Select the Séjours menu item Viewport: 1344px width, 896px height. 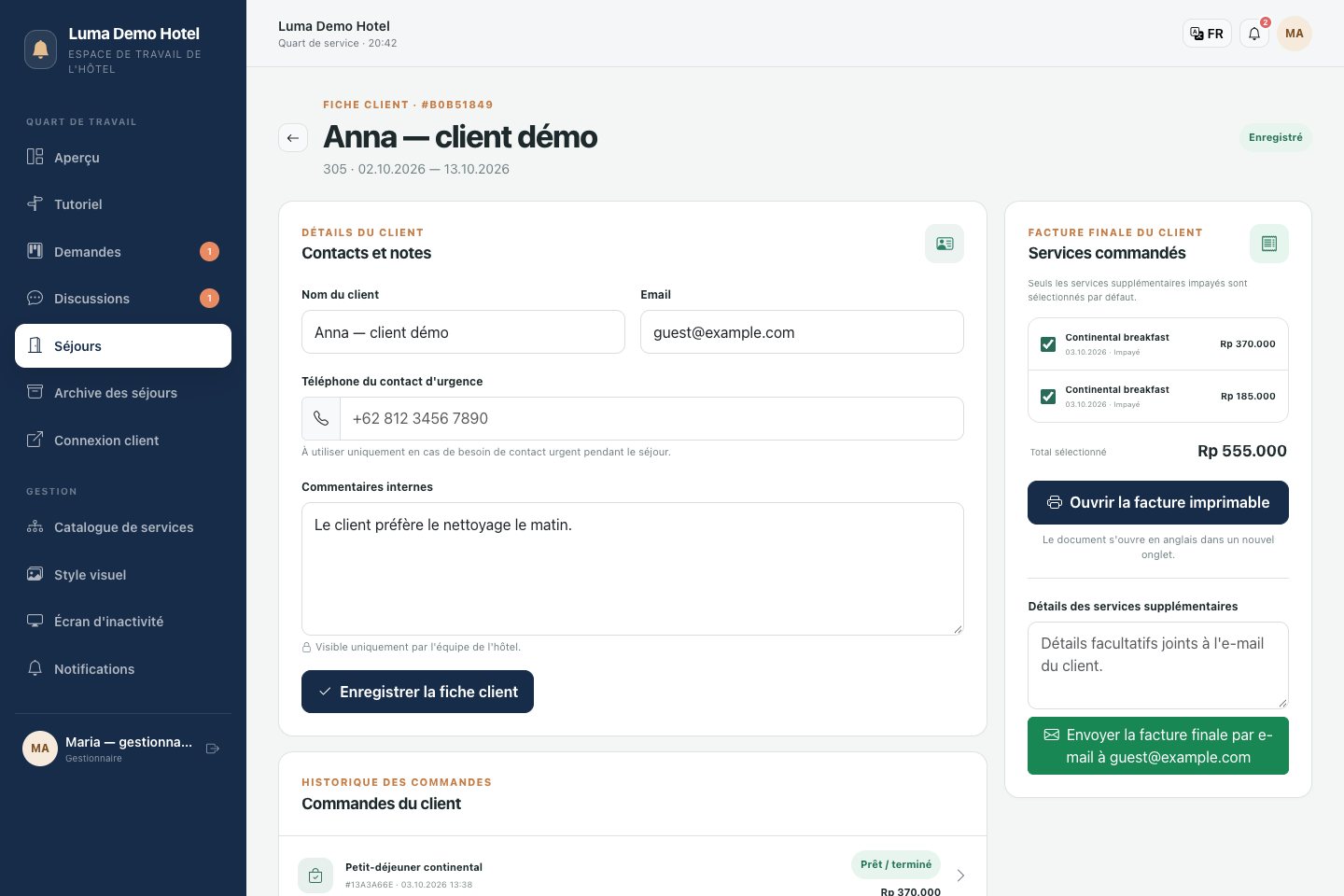click(123, 346)
